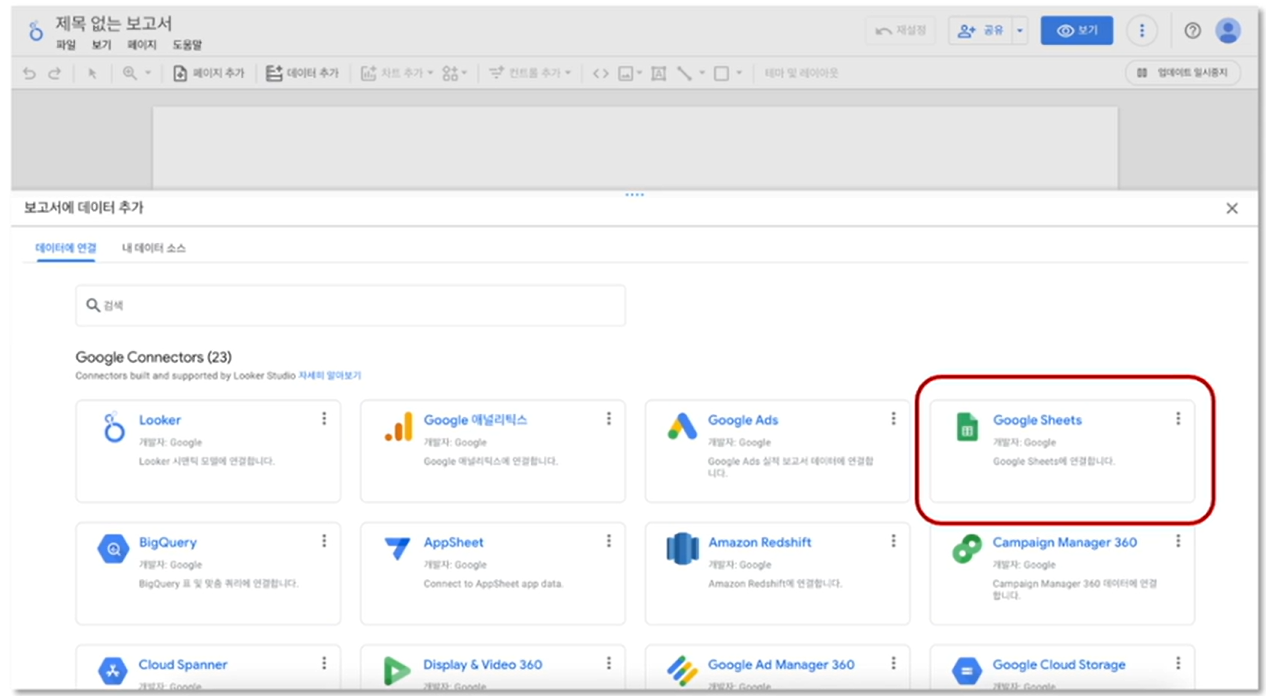Open the community visualizations and components dropdown

(x=455, y=73)
